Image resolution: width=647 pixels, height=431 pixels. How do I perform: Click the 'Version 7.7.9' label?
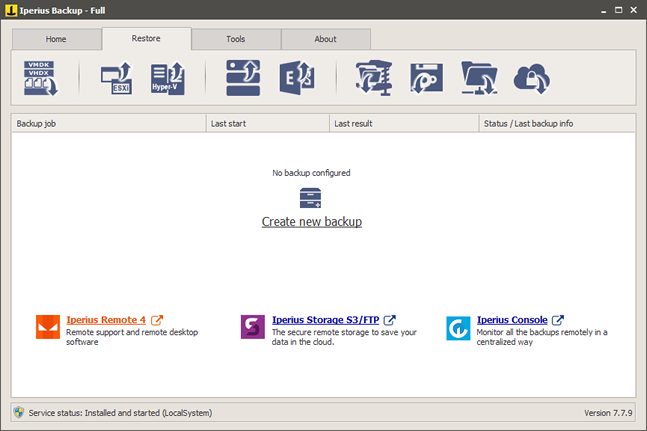point(608,413)
